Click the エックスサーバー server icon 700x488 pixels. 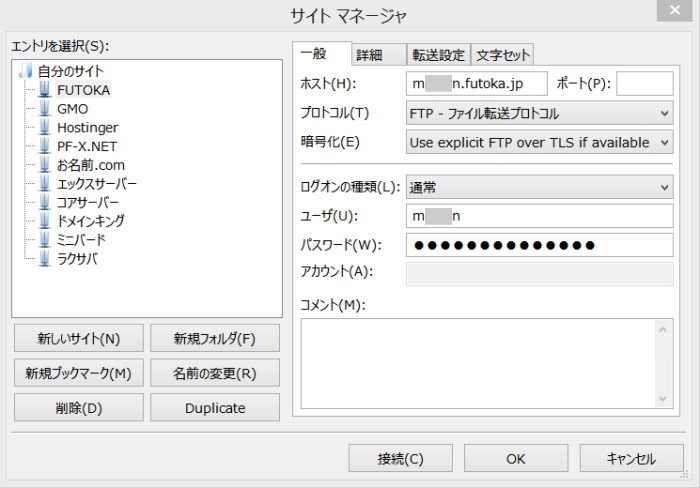tap(44, 184)
